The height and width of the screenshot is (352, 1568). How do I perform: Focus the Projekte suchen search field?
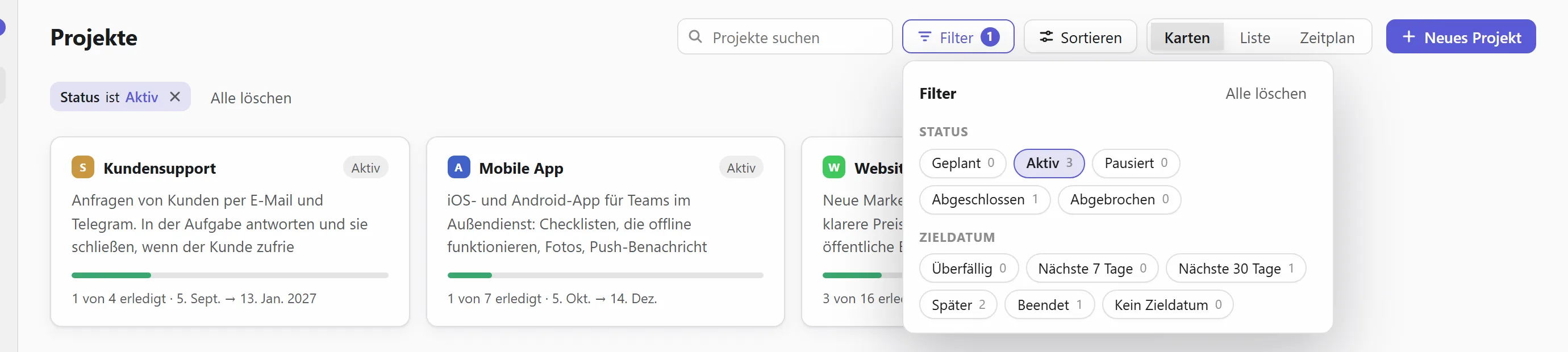(785, 37)
